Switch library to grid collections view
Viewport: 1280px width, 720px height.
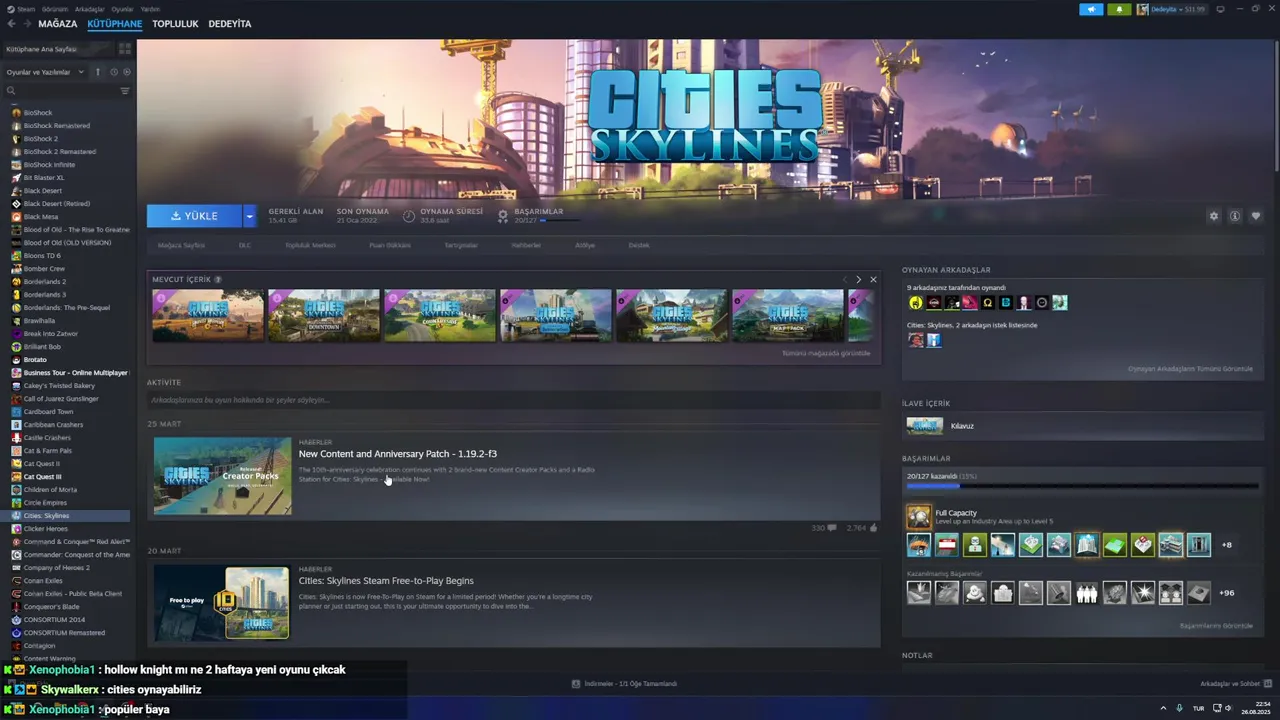point(125,48)
